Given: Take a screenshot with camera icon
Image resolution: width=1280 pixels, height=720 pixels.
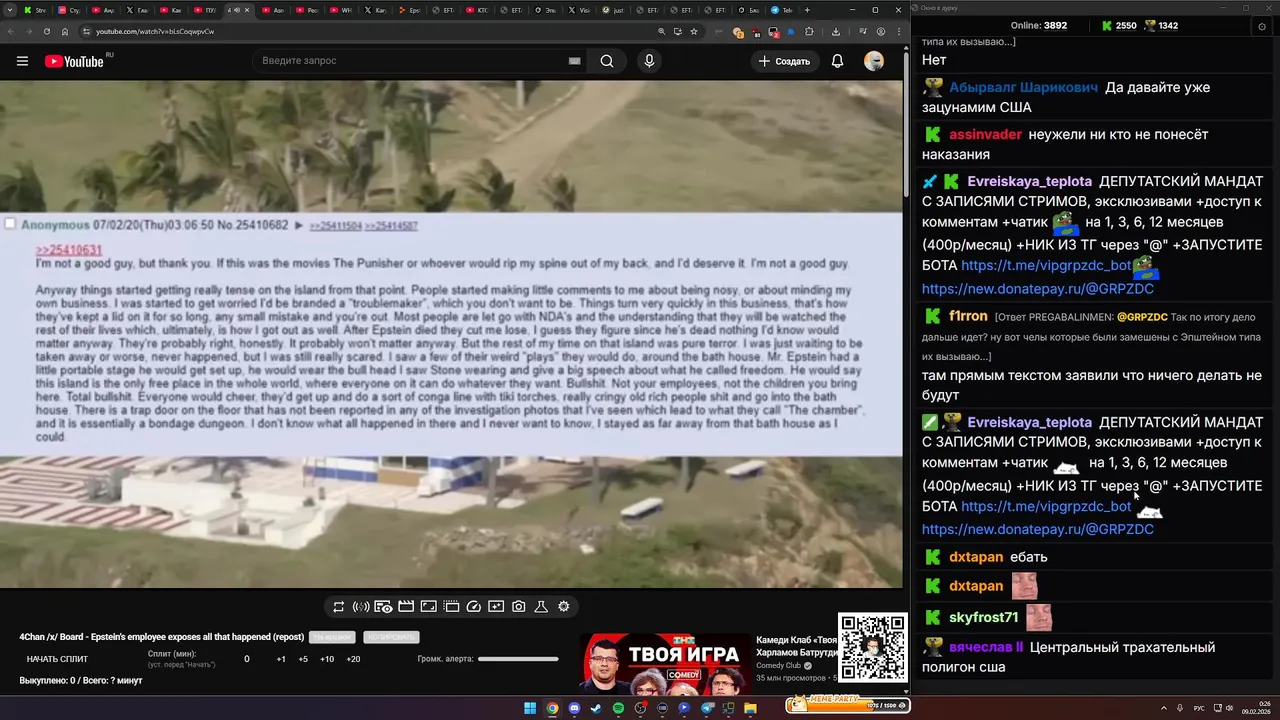Looking at the screenshot, I should pyautogui.click(x=519, y=607).
